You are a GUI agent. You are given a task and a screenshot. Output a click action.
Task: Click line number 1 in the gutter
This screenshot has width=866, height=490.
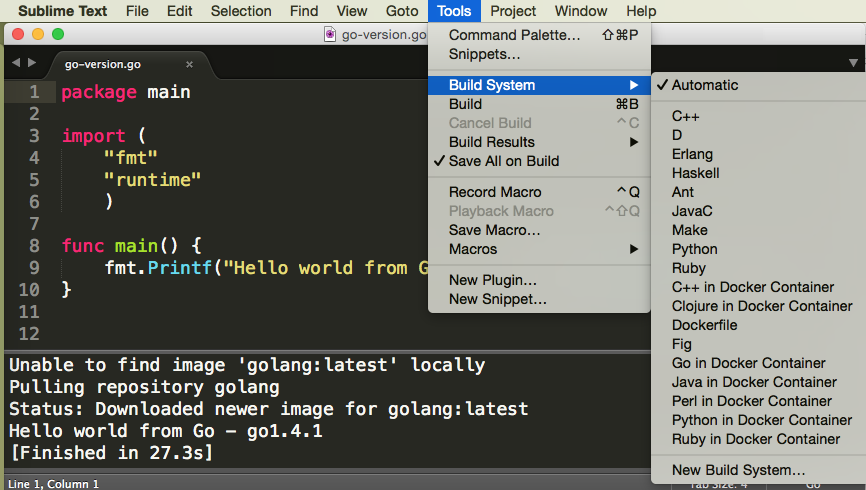pos(34,92)
